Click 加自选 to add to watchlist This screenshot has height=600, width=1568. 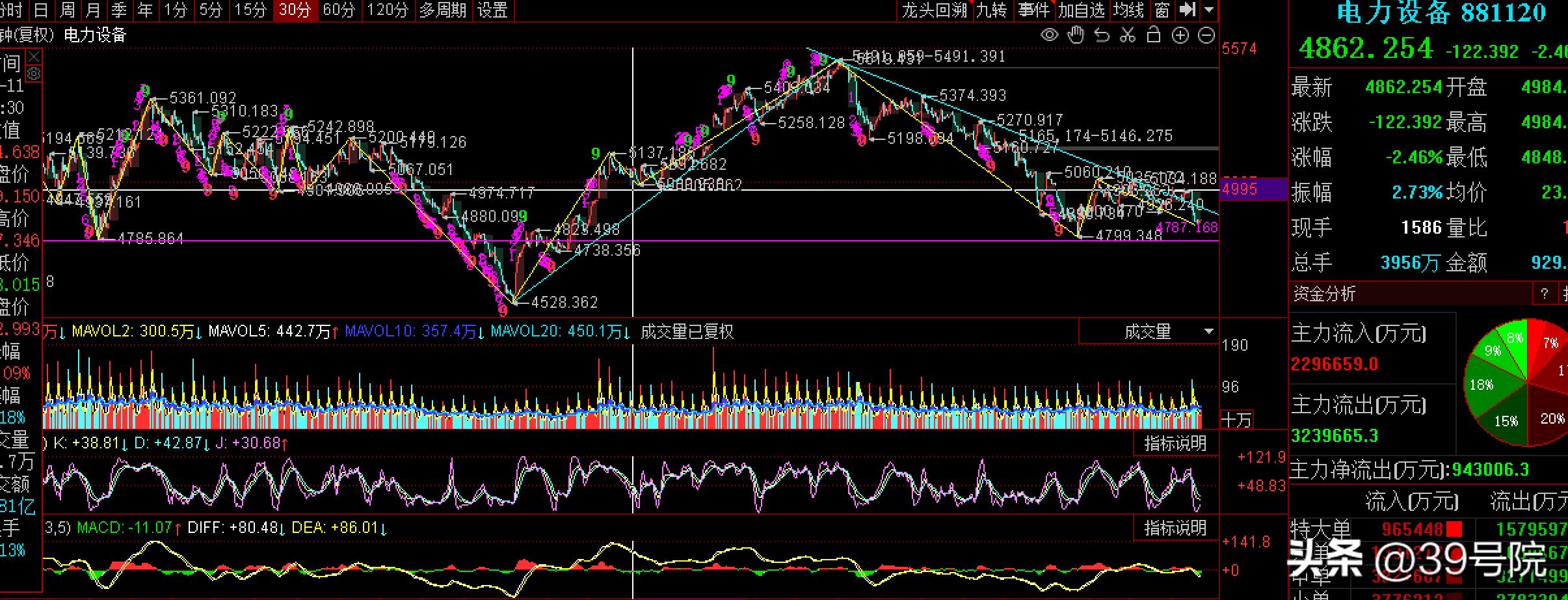tap(1082, 10)
